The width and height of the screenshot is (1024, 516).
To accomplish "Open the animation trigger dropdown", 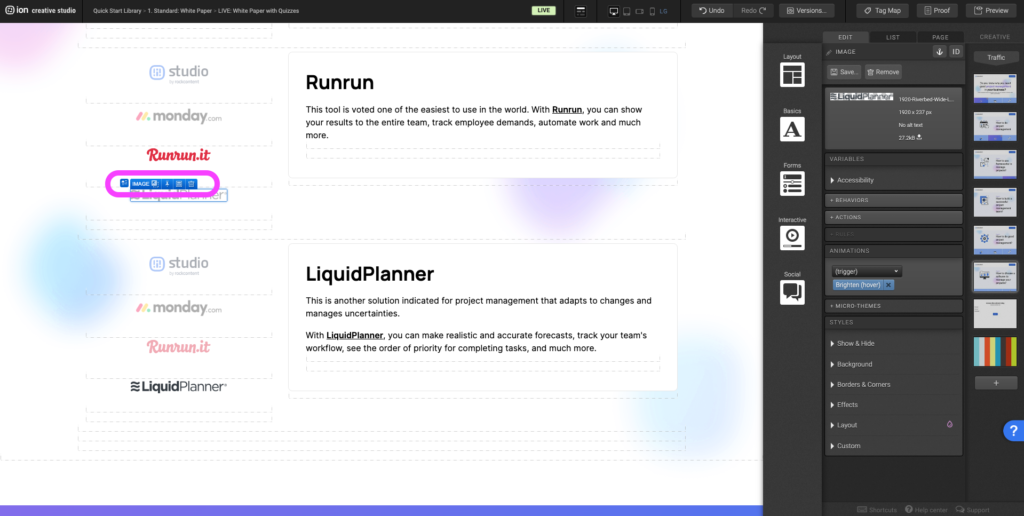I will click(867, 271).
